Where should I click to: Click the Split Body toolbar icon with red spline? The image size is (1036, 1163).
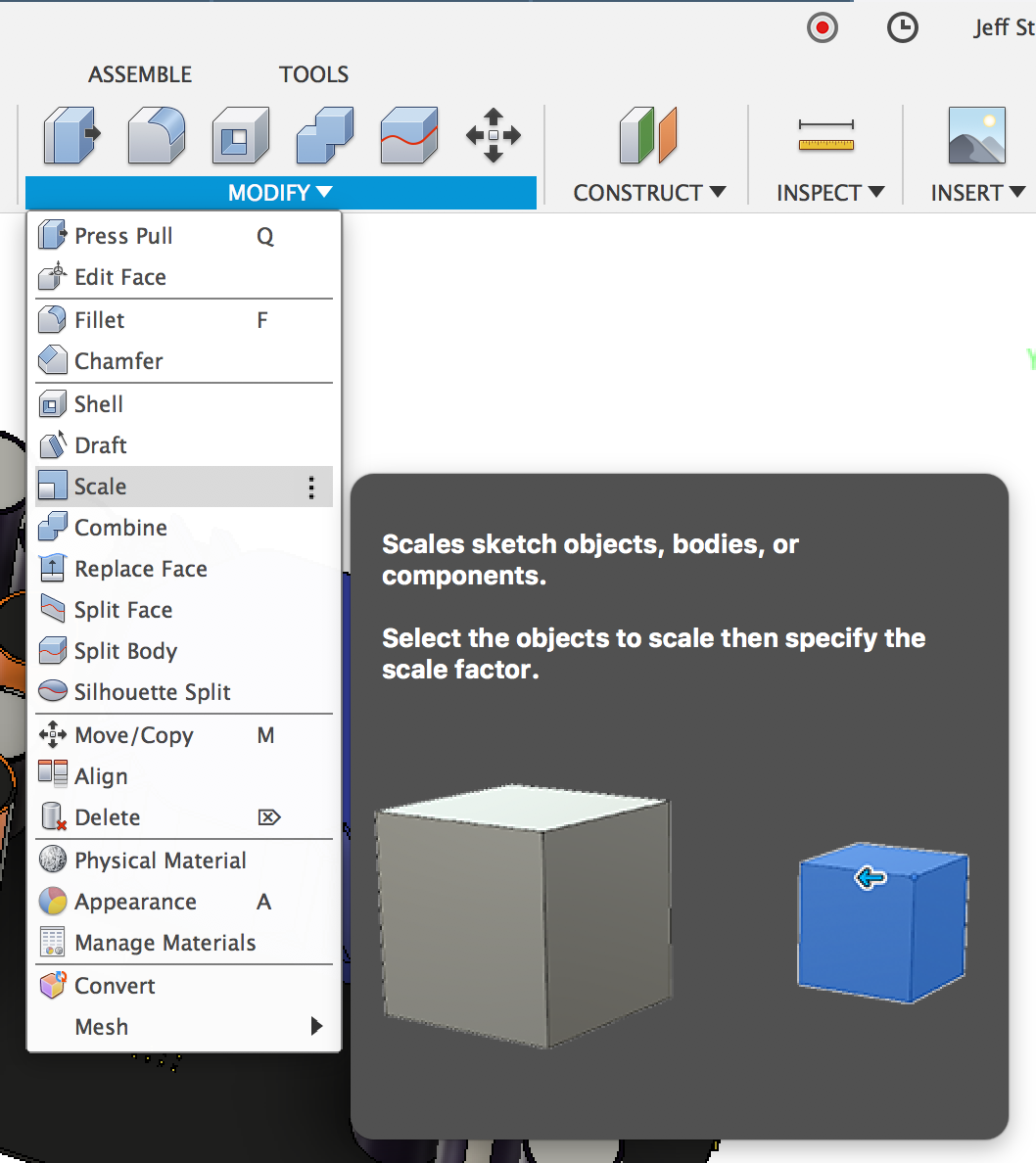click(x=408, y=136)
